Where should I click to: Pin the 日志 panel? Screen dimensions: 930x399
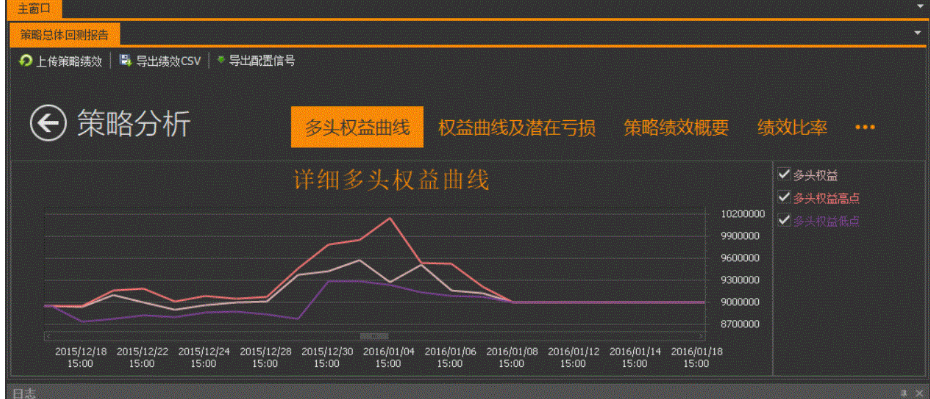[904, 392]
